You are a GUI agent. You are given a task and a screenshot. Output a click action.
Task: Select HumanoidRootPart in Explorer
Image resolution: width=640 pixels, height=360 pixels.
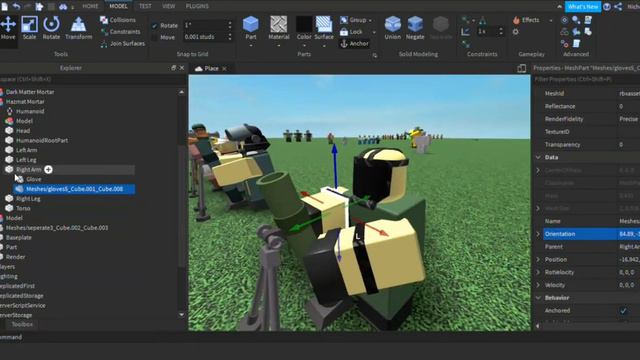tap(42, 140)
